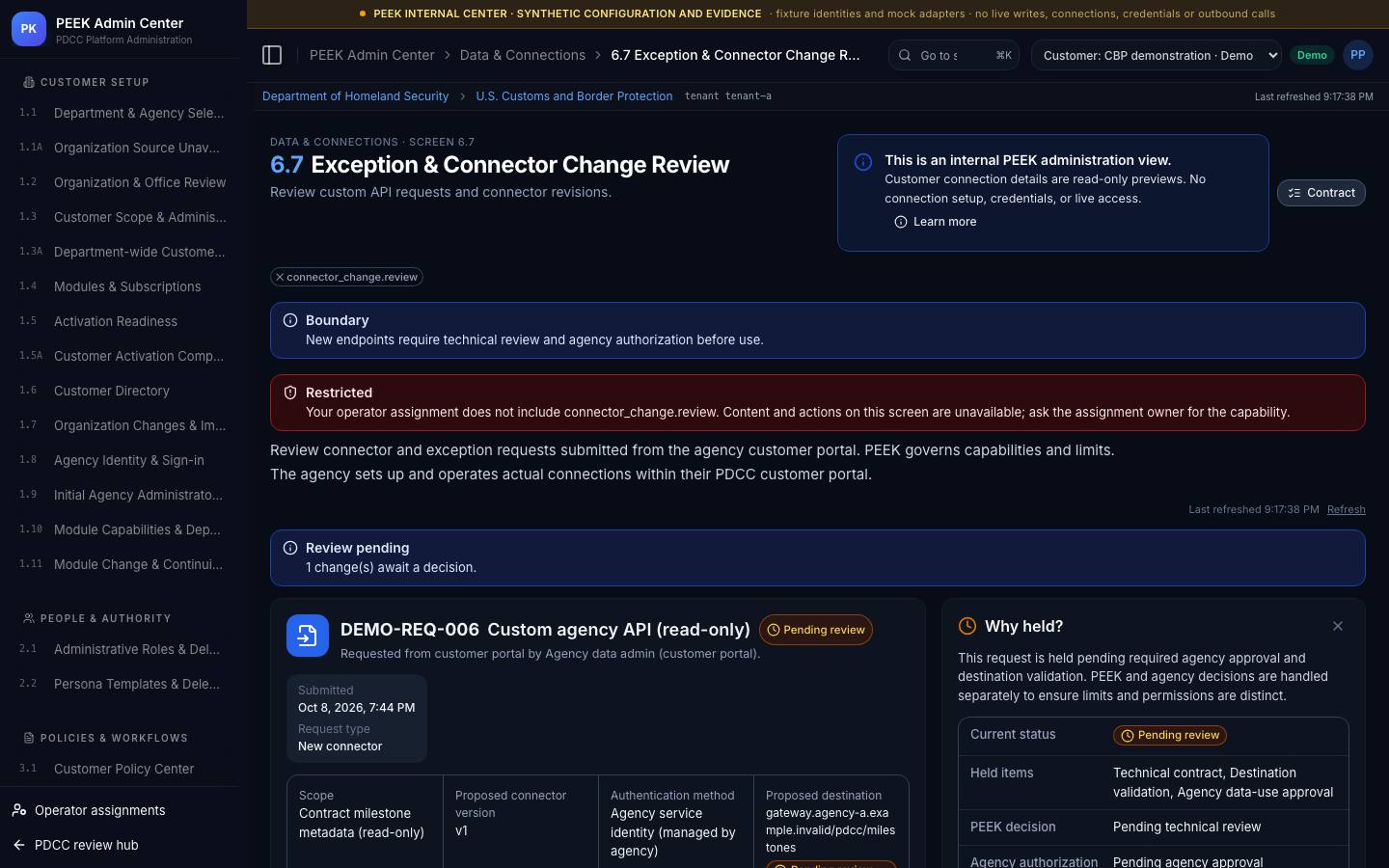
Task: Go to PEEK Admin Center breadcrumb
Action: point(371,55)
